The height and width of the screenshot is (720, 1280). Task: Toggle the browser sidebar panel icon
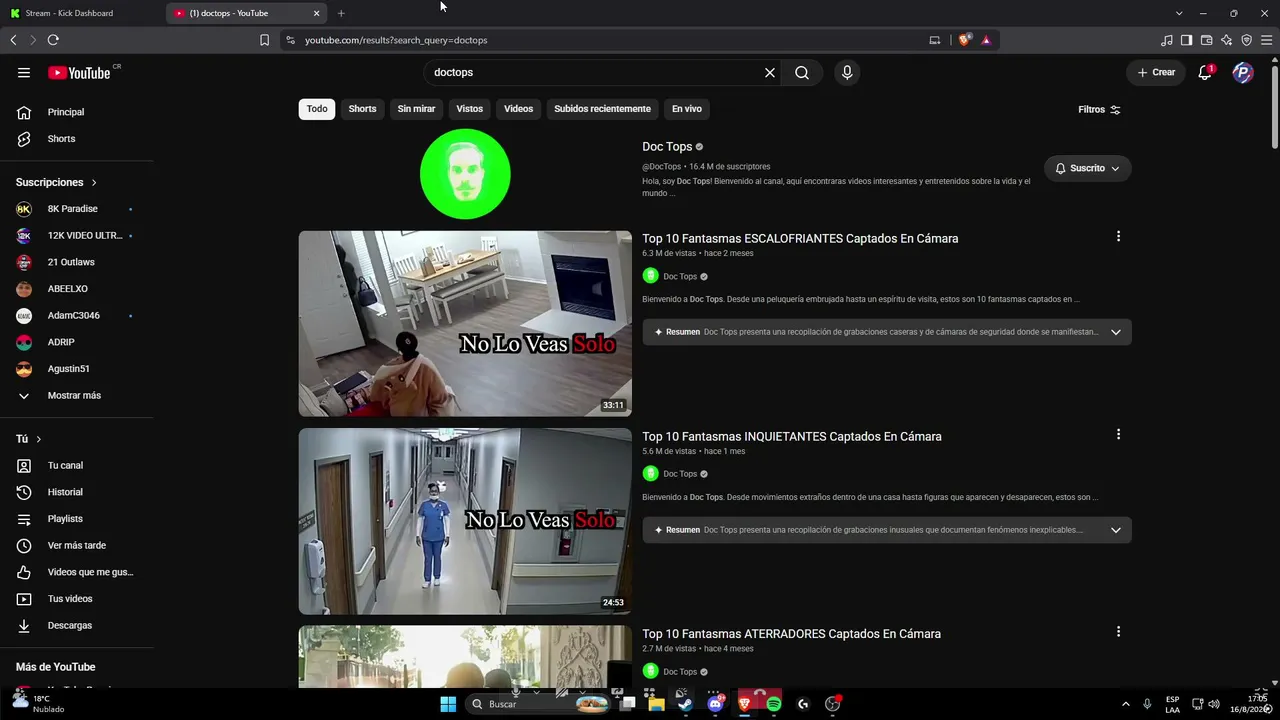(x=1187, y=40)
